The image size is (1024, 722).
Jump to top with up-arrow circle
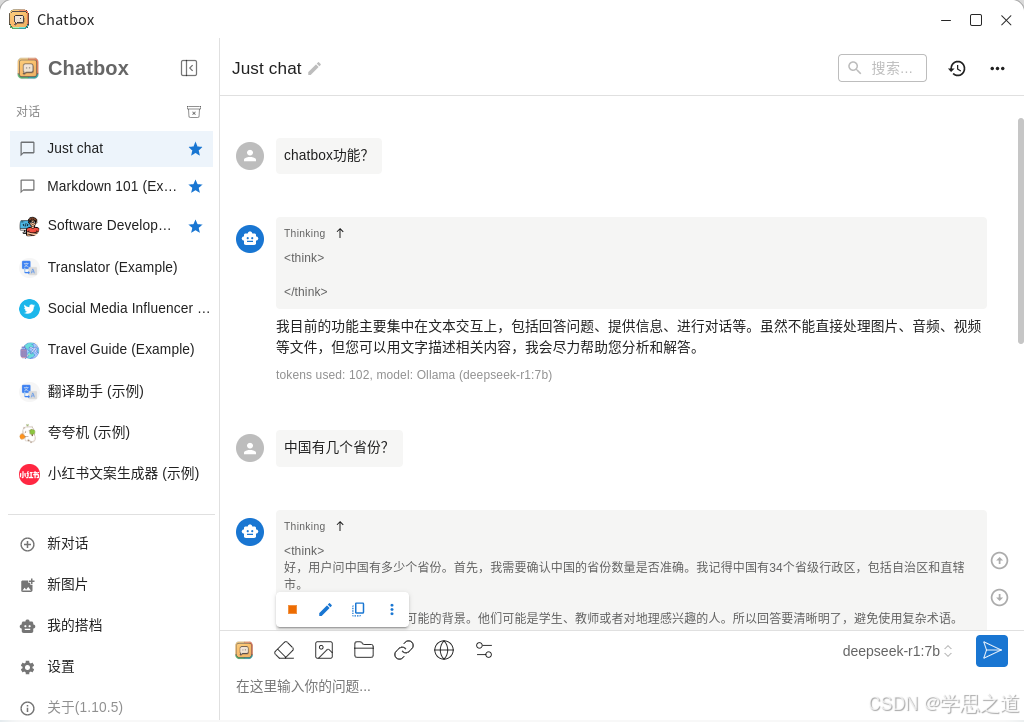[999, 561]
